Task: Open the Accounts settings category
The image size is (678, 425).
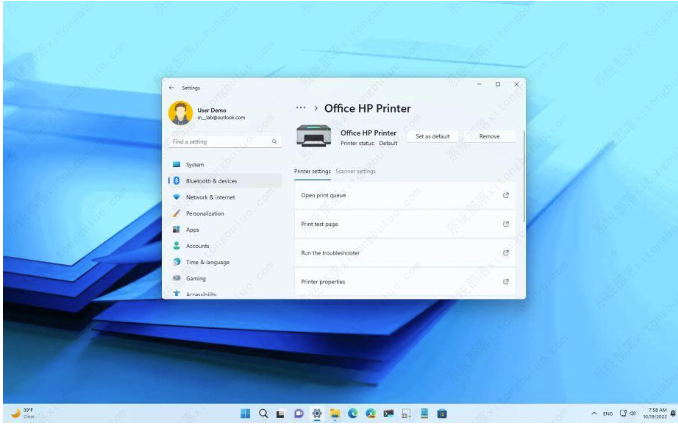Action: point(225,246)
